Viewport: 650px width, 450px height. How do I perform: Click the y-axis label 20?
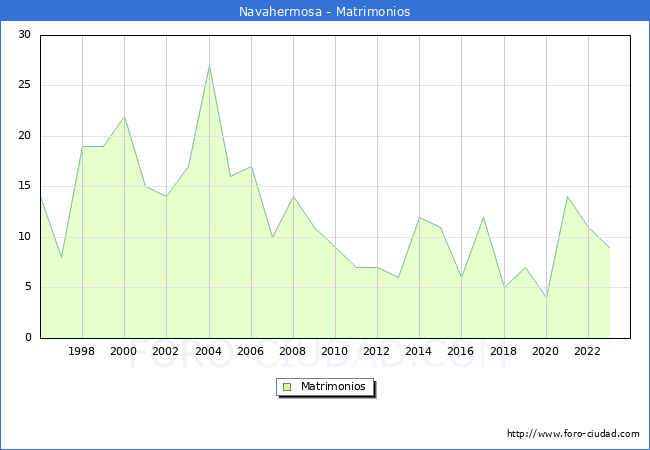coord(25,135)
